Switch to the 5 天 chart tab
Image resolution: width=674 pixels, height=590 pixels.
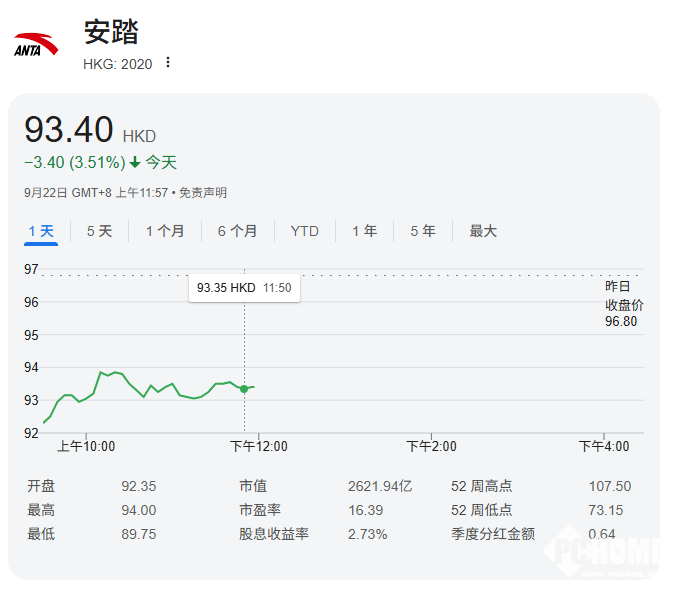point(99,231)
